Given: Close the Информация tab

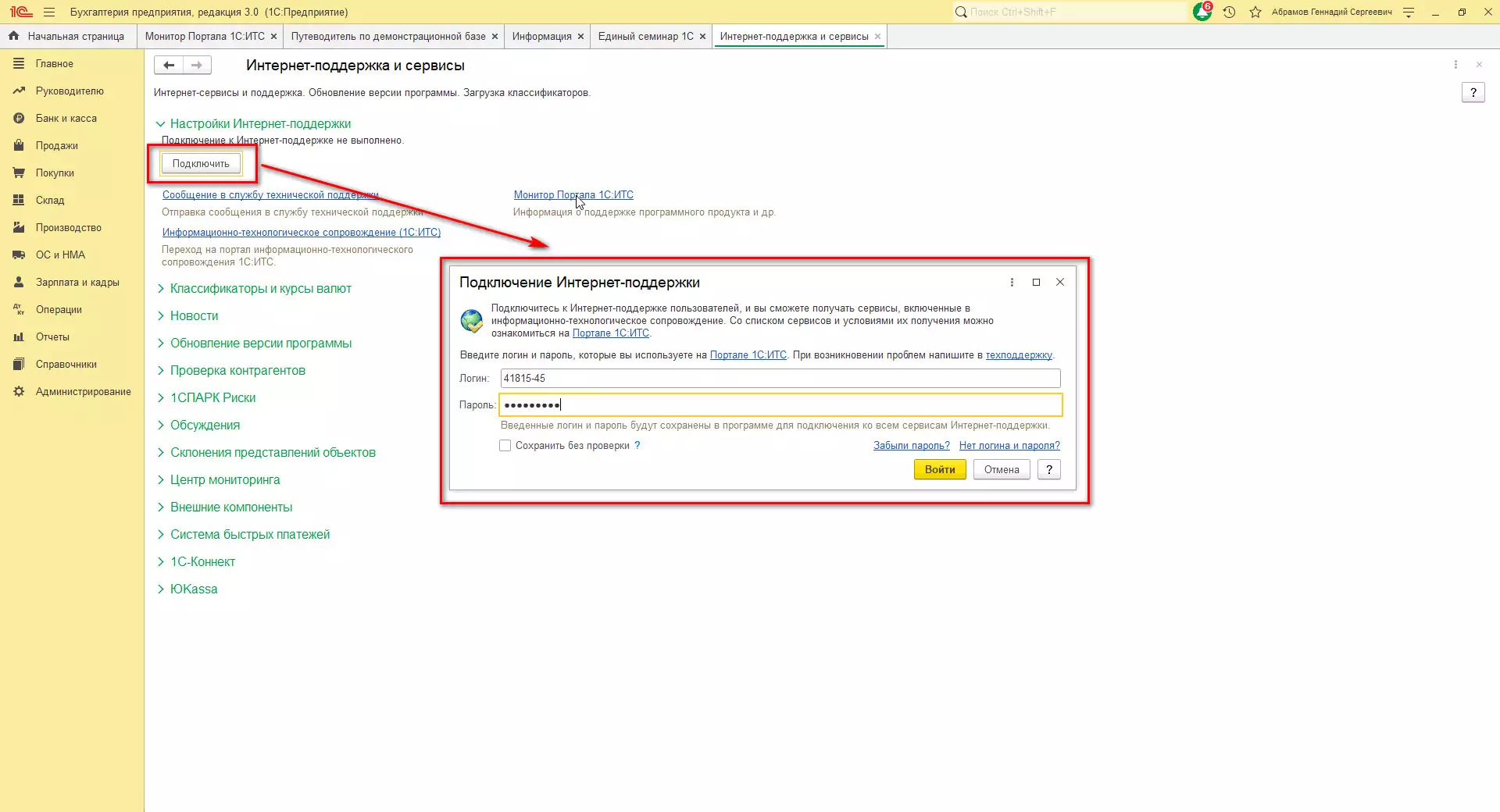Looking at the screenshot, I should (580, 37).
